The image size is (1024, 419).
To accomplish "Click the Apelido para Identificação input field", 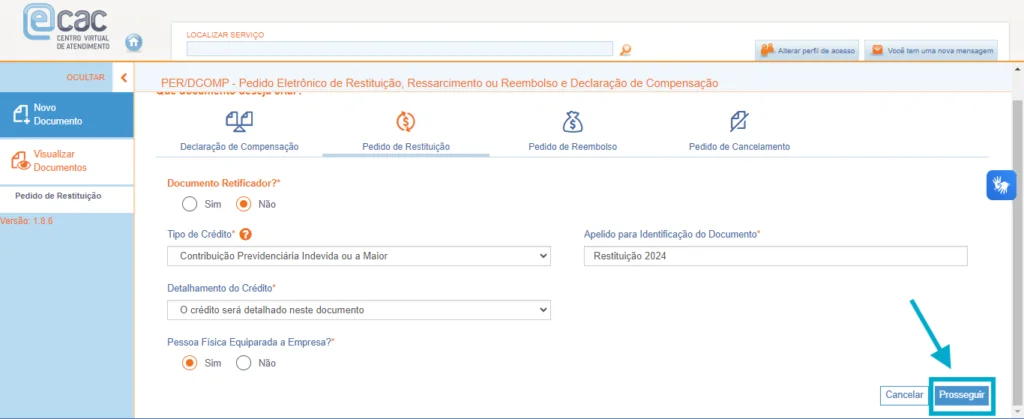I will (775, 257).
